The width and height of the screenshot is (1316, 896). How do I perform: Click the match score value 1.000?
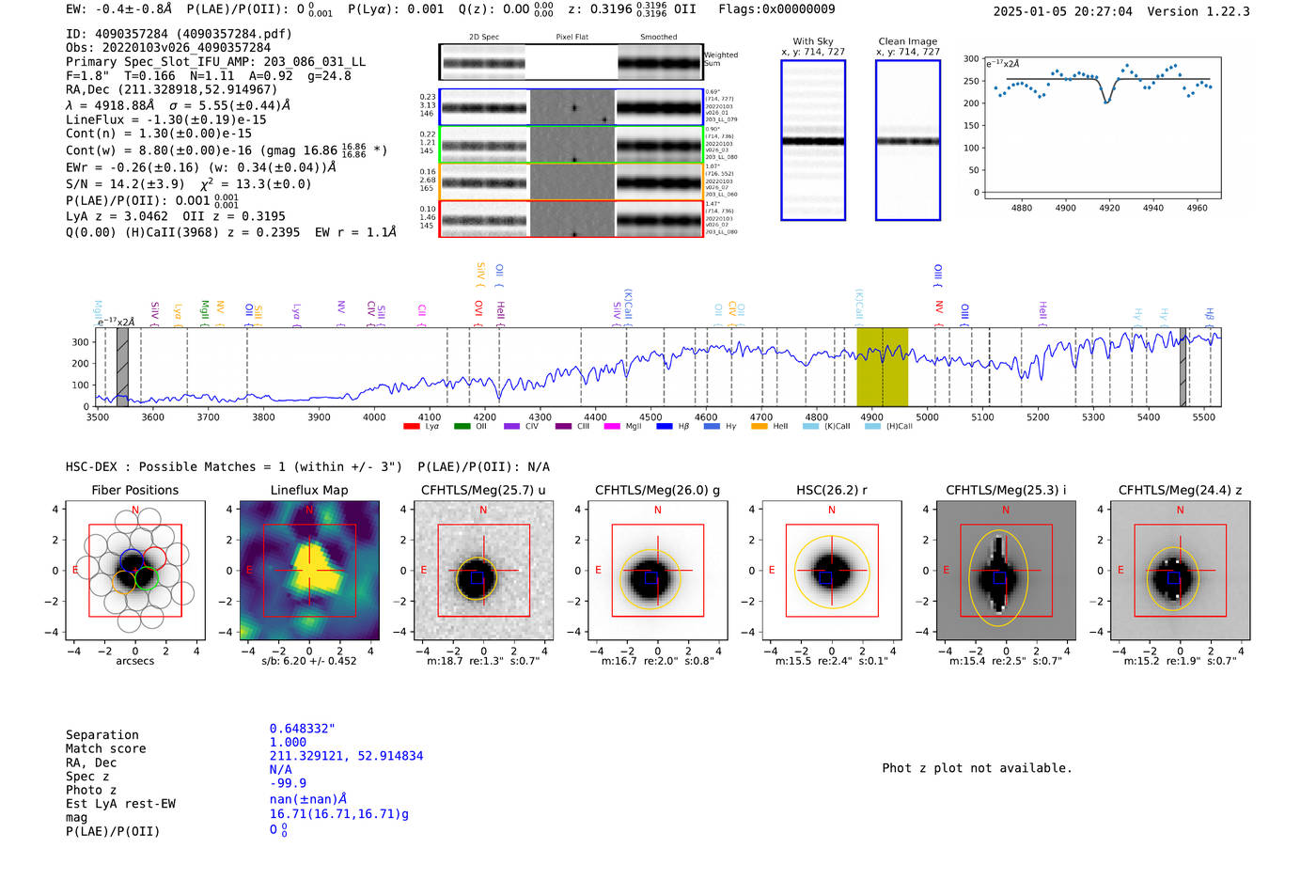pyautogui.click(x=288, y=743)
